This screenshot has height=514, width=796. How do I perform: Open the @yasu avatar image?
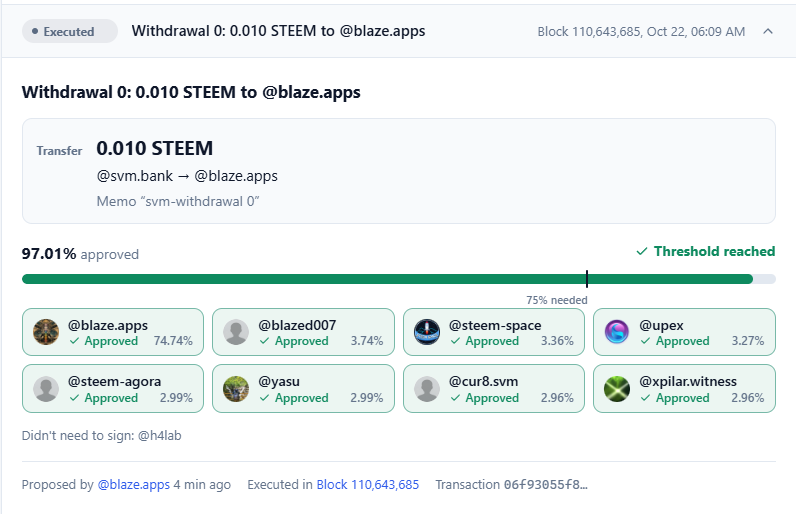click(236, 389)
